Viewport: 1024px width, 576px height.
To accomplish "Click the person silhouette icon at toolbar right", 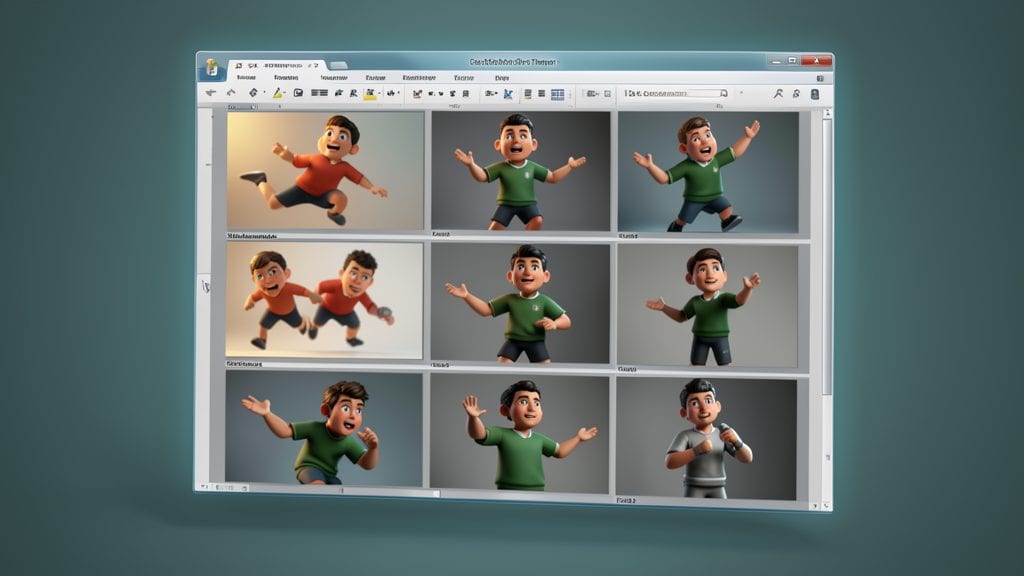I will [x=778, y=94].
